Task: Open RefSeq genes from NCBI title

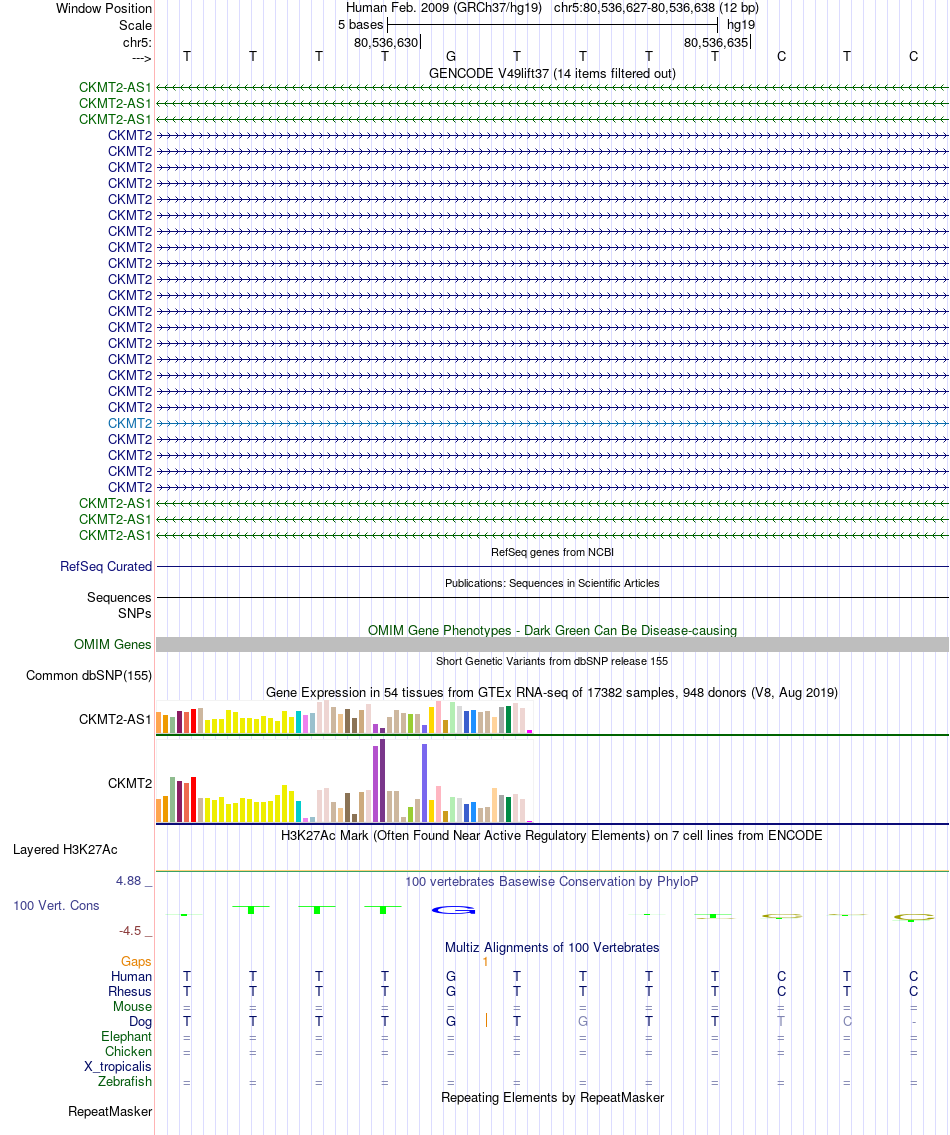Action: point(552,552)
